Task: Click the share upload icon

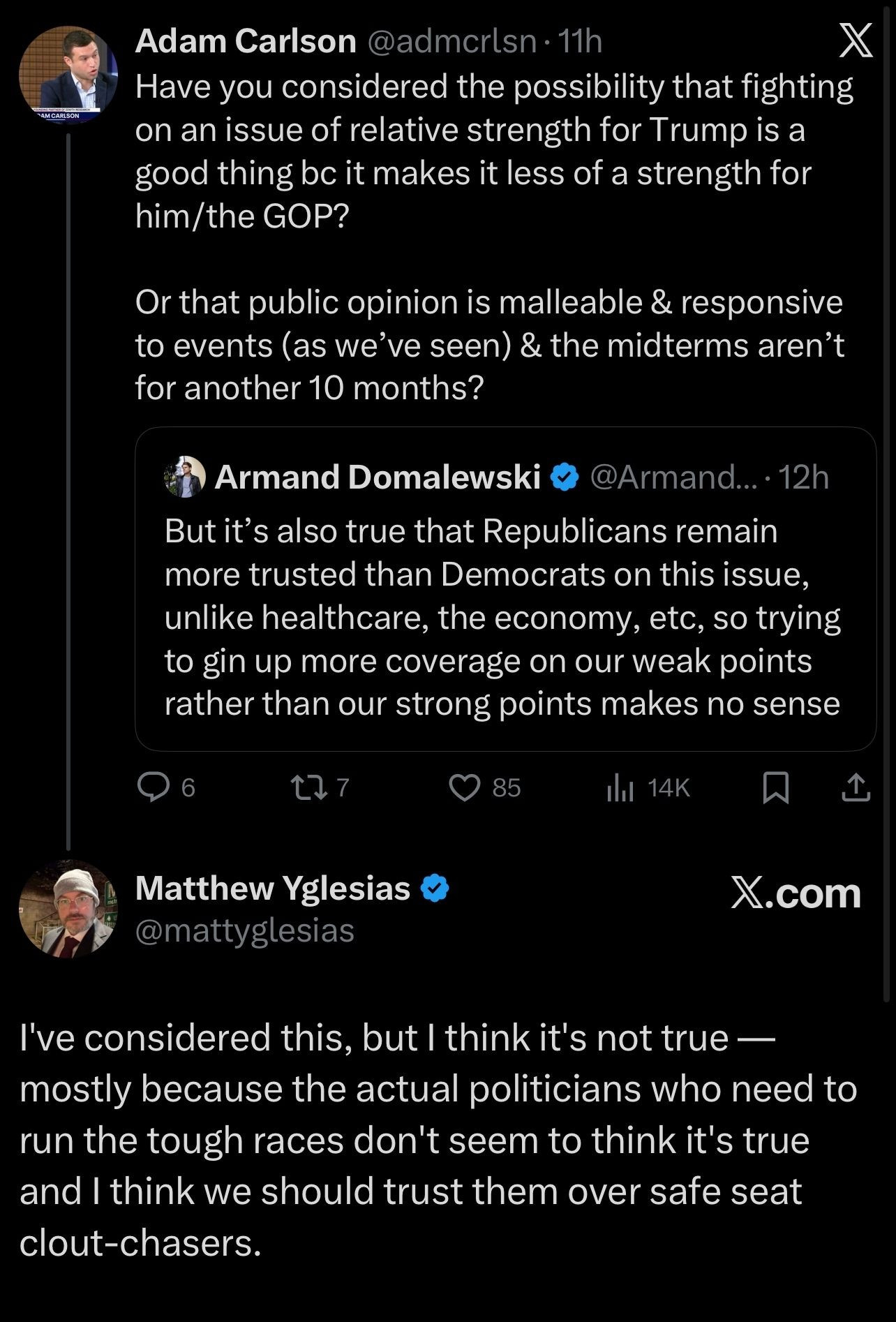Action: pyautogui.click(x=856, y=788)
